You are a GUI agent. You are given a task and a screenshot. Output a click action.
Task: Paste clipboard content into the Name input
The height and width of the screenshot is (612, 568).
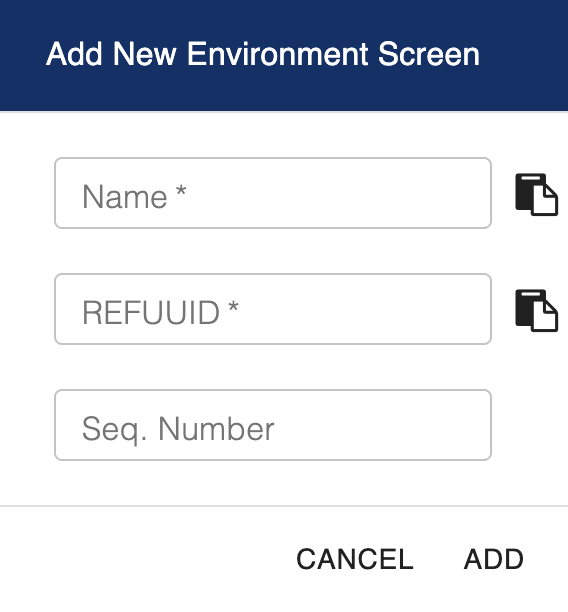click(536, 194)
